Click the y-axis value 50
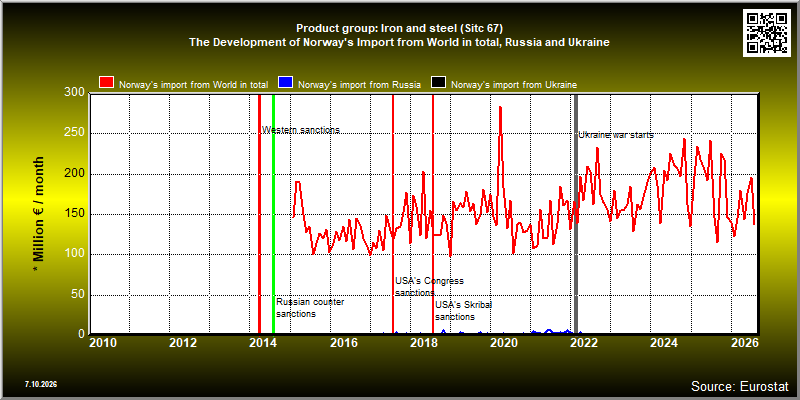800x400 pixels. coord(78,295)
